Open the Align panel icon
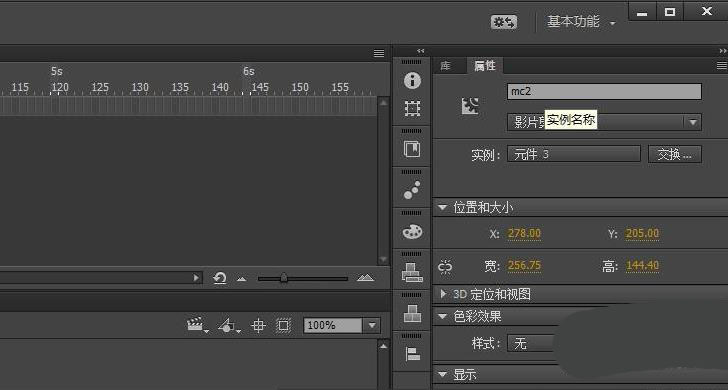728x390 pixels. click(412, 354)
